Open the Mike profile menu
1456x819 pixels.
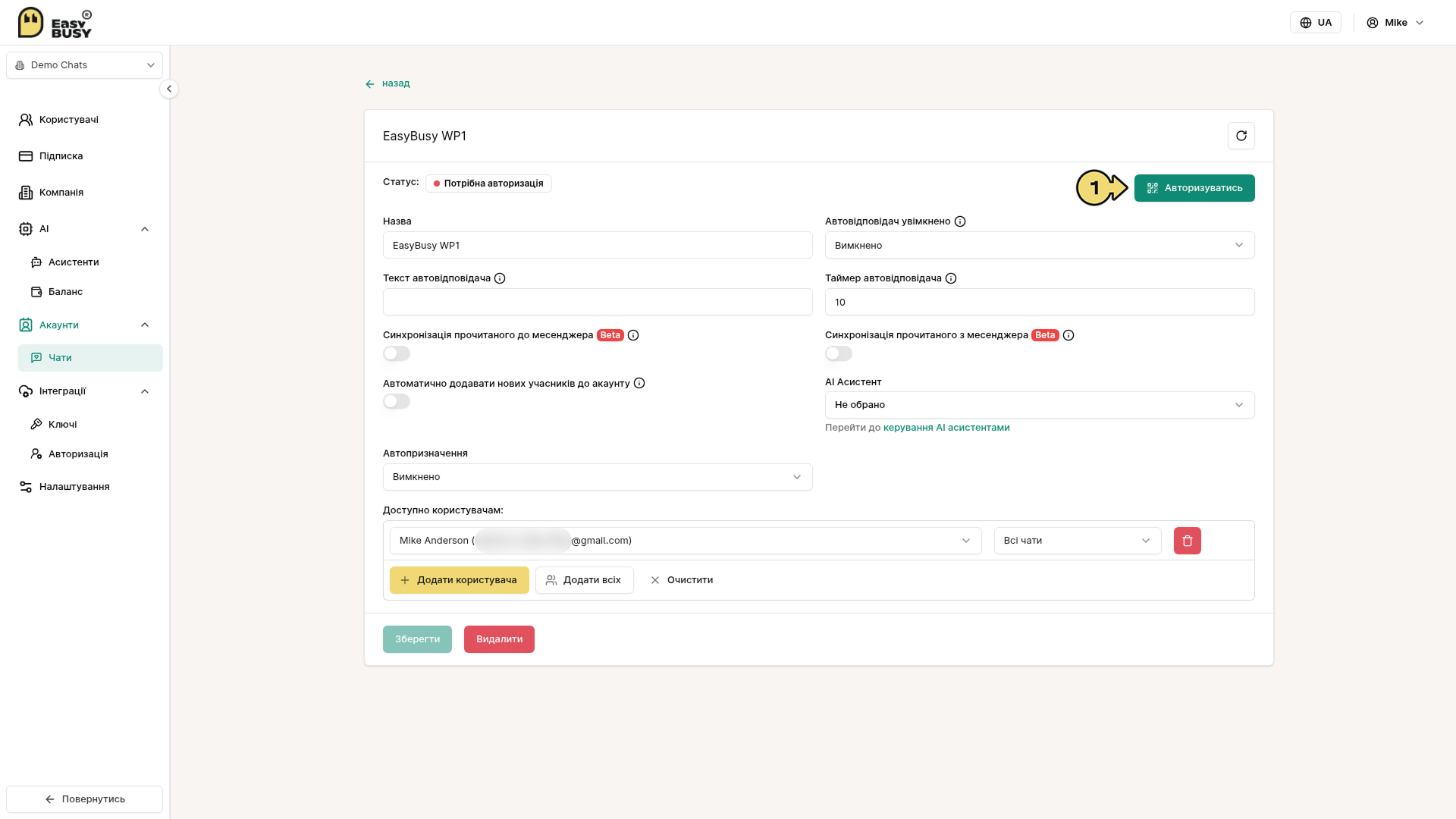click(x=1395, y=23)
